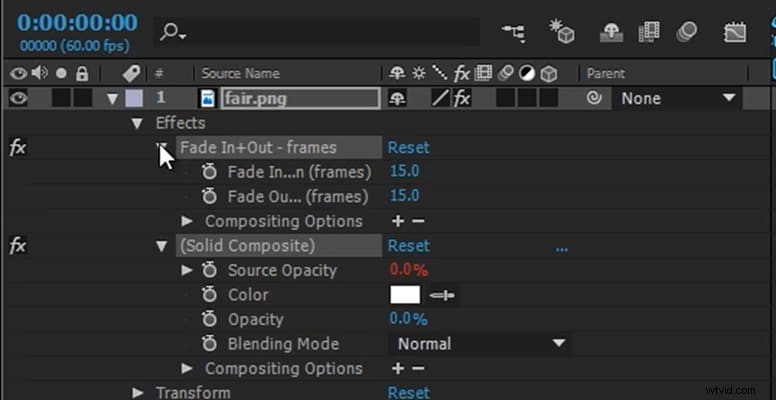Screen dimensions: 776x400
Task: Open the Composition Mini-Flowchart icon
Action: tap(516, 32)
